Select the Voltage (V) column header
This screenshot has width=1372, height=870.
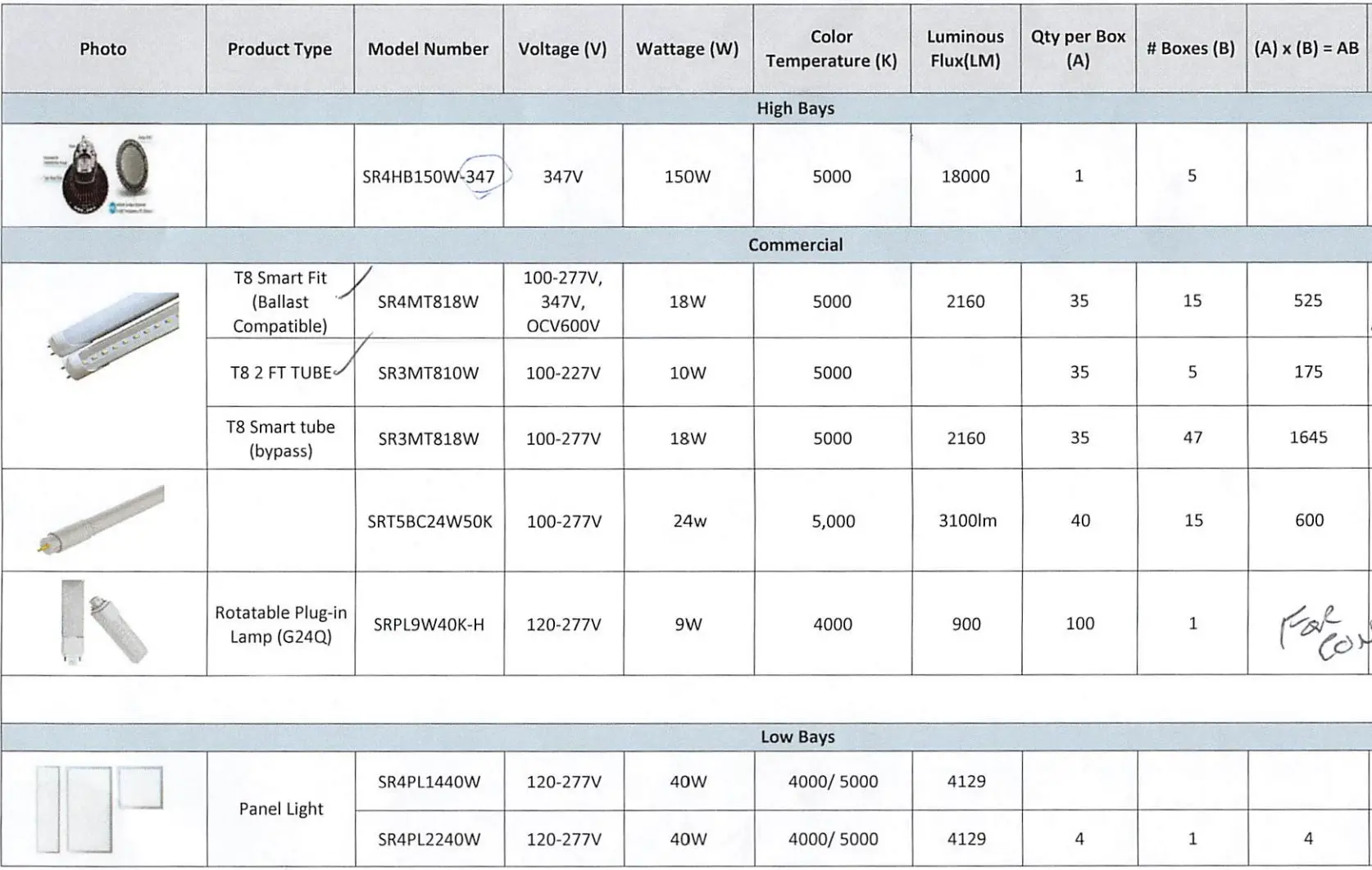pos(562,49)
